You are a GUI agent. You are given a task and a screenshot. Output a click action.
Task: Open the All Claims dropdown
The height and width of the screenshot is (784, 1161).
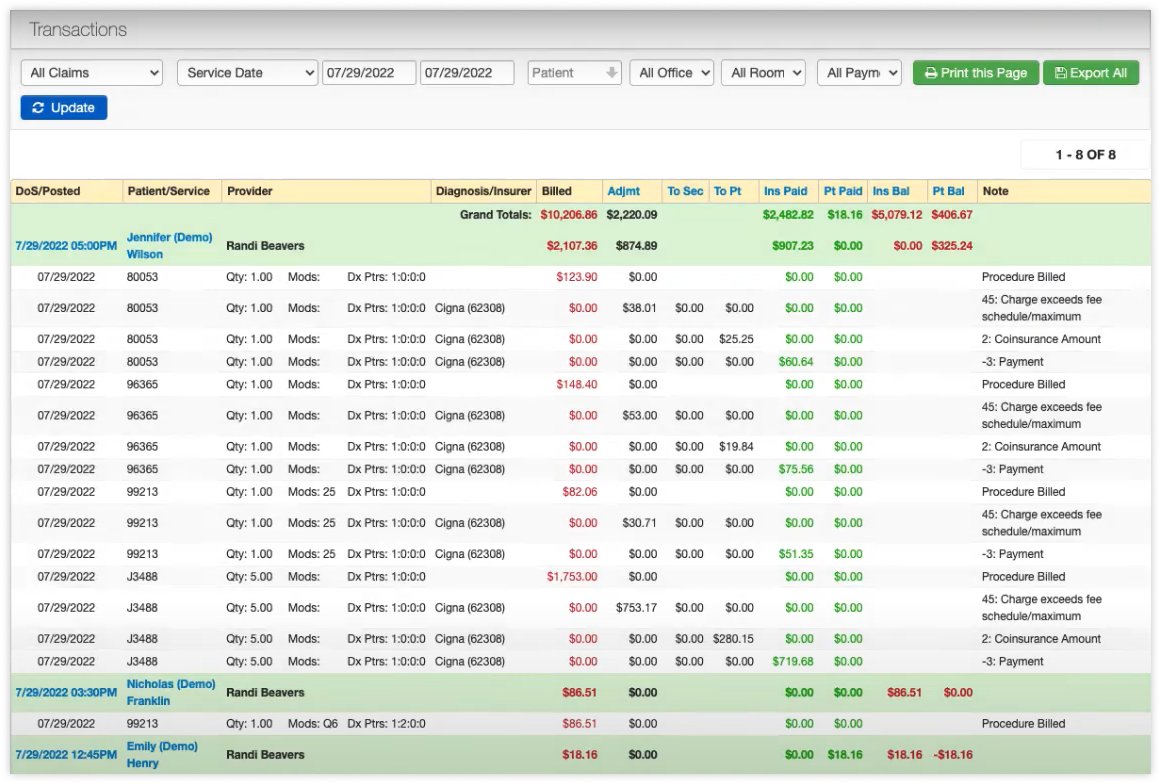click(x=91, y=72)
